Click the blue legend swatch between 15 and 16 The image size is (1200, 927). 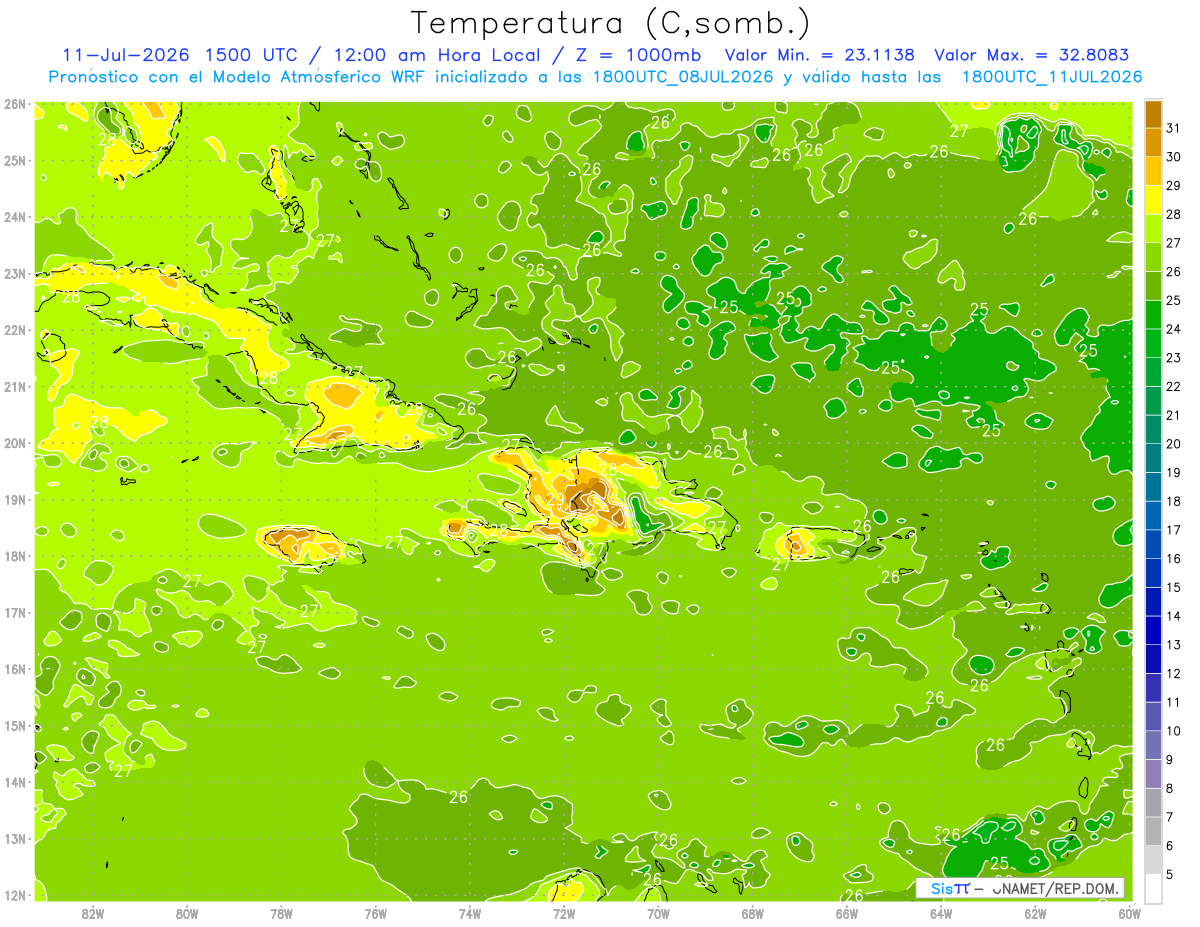pyautogui.click(x=1153, y=573)
